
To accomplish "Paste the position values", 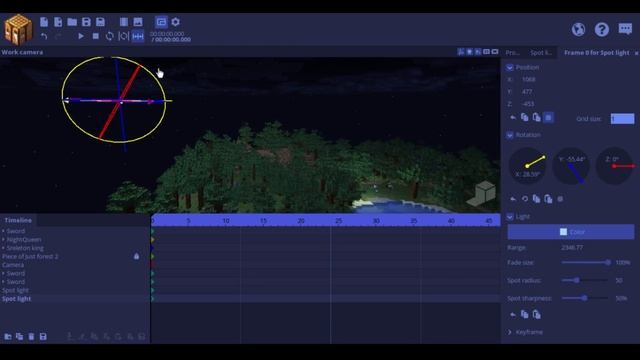I will tap(536, 118).
